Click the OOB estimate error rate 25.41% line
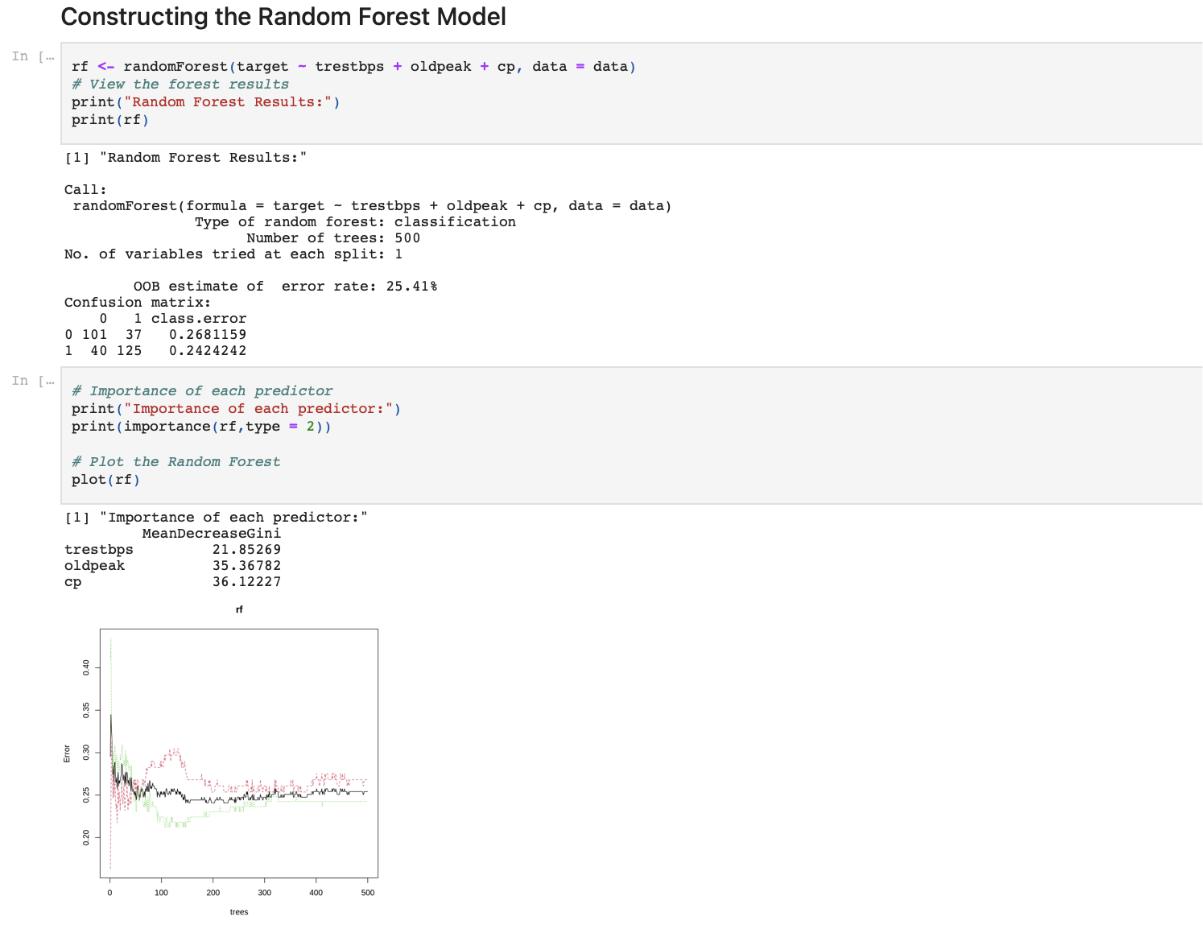The width and height of the screenshot is (1203, 927). tap(285, 286)
